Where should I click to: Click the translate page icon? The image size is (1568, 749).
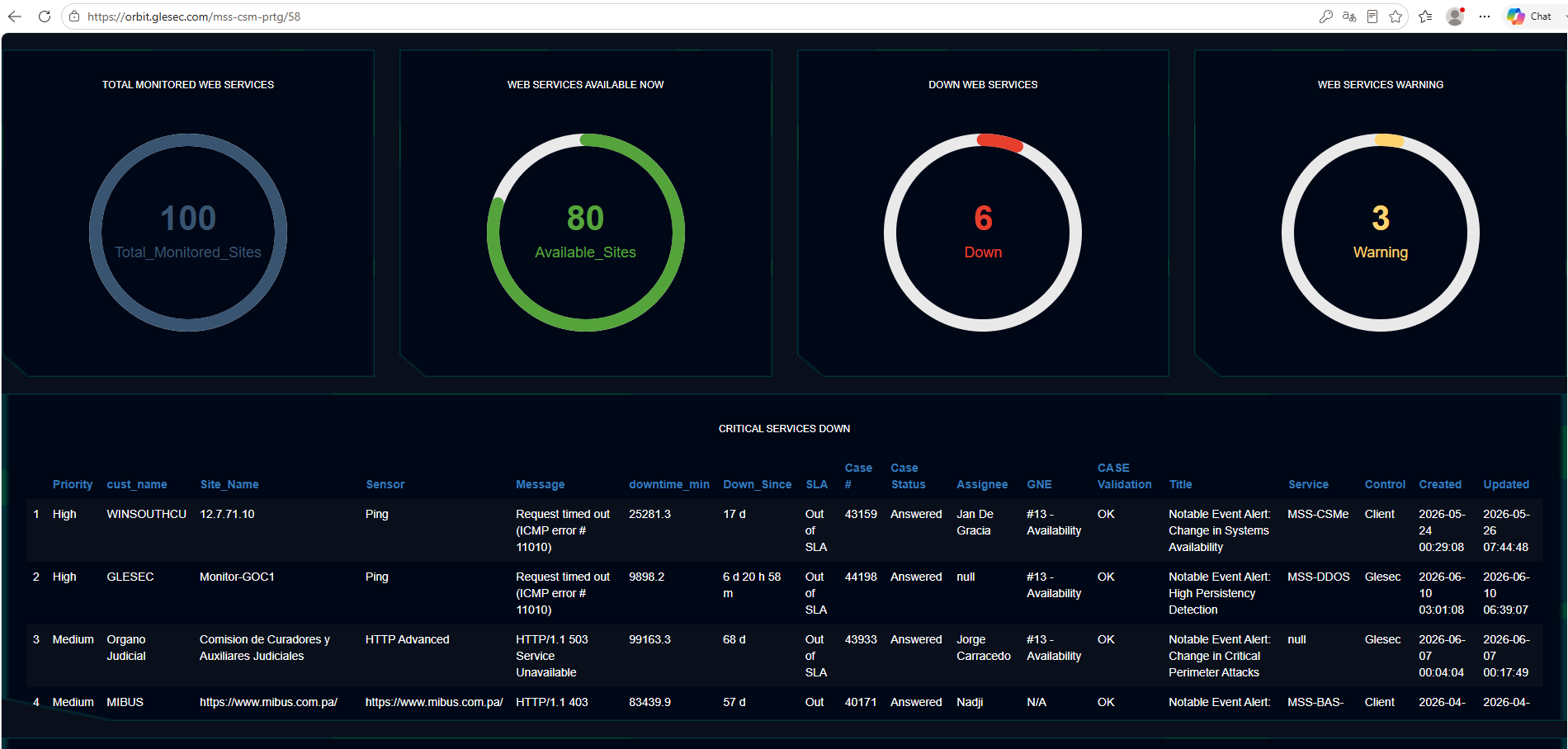1349,16
